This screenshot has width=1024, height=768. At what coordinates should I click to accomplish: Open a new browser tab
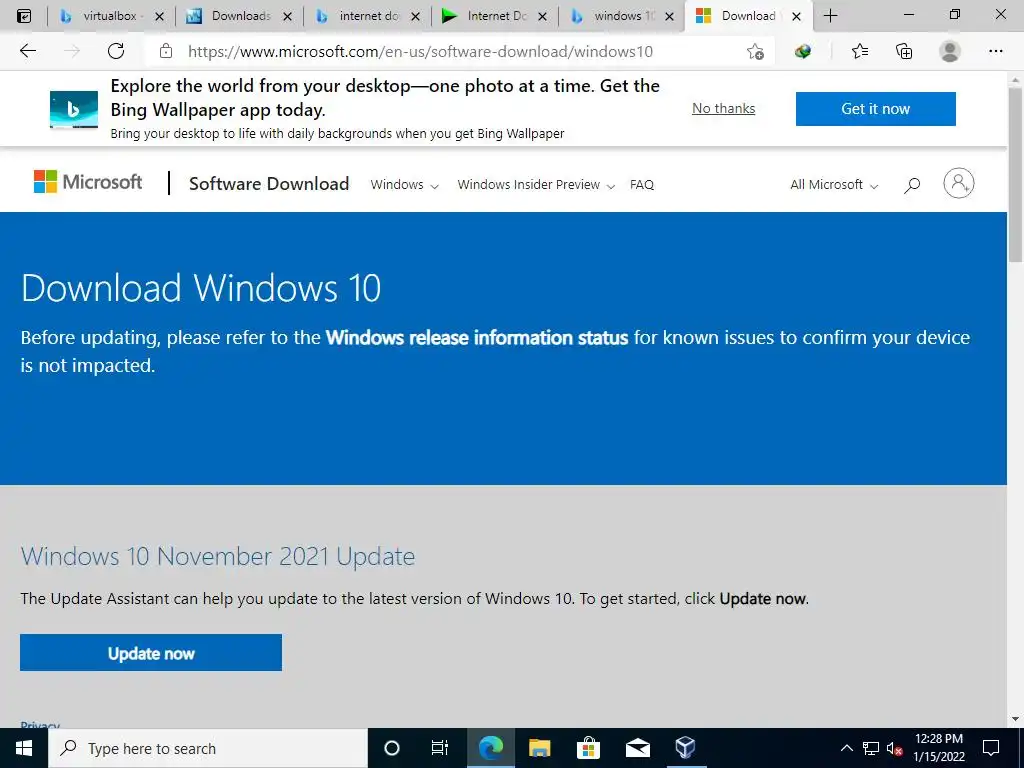(x=830, y=16)
